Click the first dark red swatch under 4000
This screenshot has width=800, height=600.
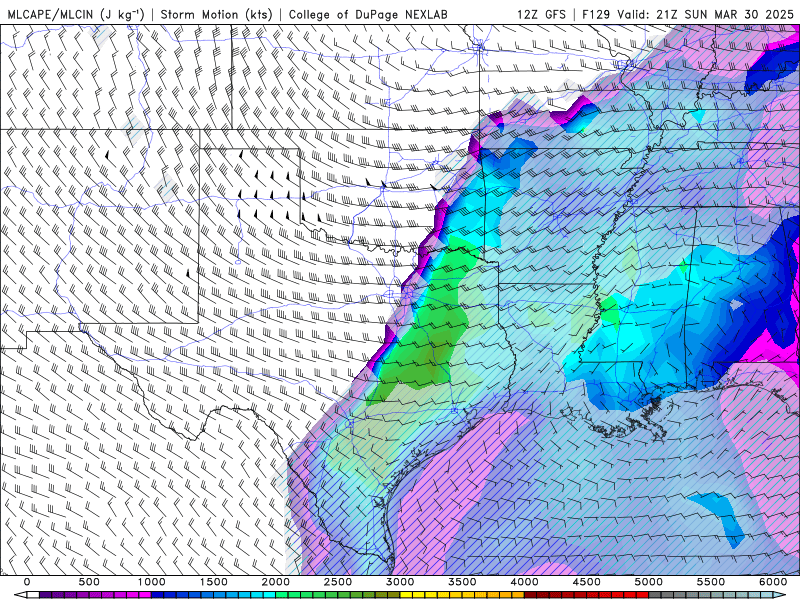coord(531,595)
